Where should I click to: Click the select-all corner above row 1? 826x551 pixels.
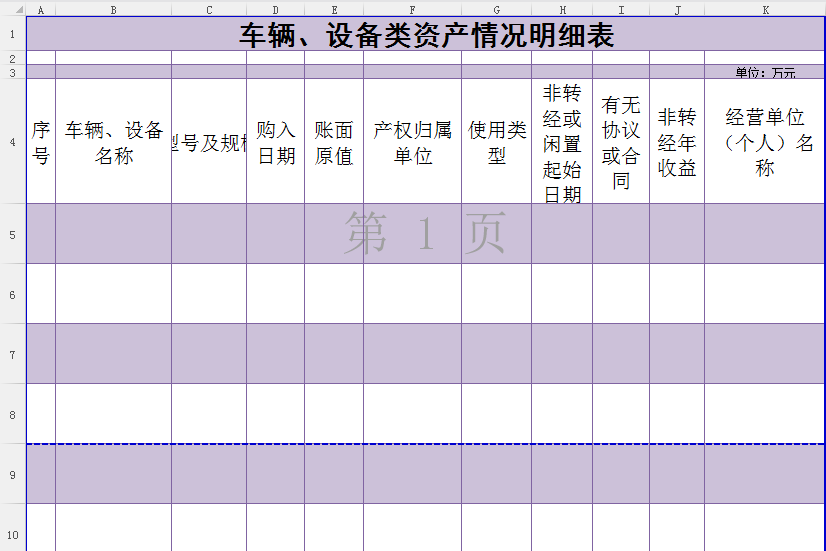12,10
